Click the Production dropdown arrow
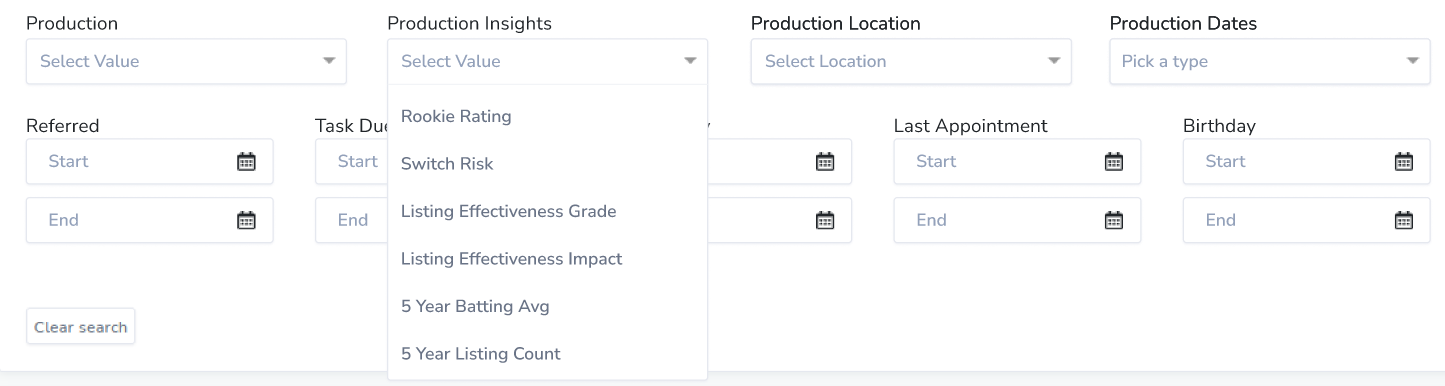 pos(329,61)
